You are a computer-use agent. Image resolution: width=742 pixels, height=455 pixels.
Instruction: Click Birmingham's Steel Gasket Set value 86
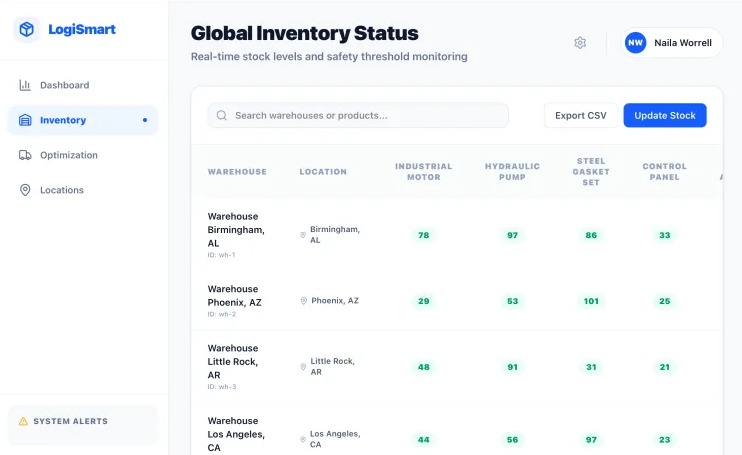[x=591, y=235]
